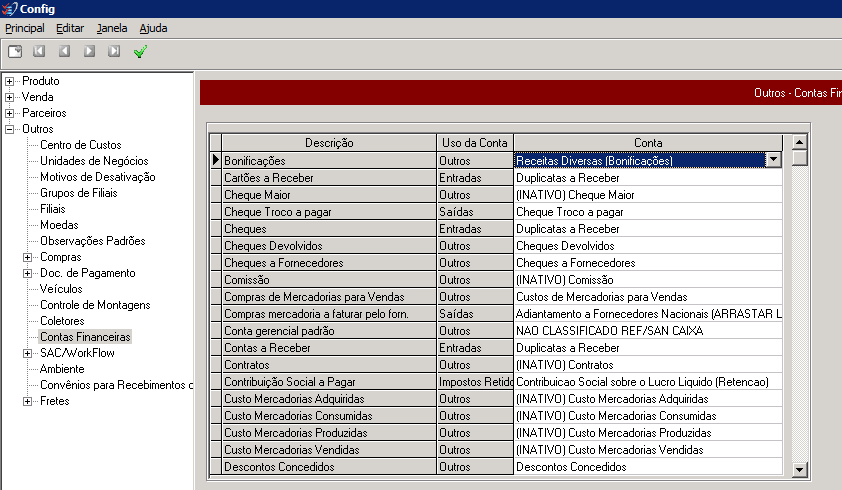The image size is (842, 490).
Task: Click the Cheques Devolvidos description cell
Action: 329,246
